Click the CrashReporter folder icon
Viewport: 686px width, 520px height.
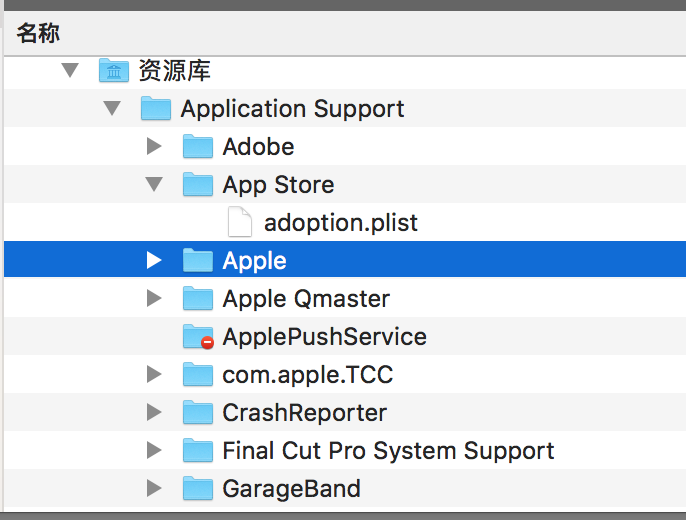click(x=198, y=412)
